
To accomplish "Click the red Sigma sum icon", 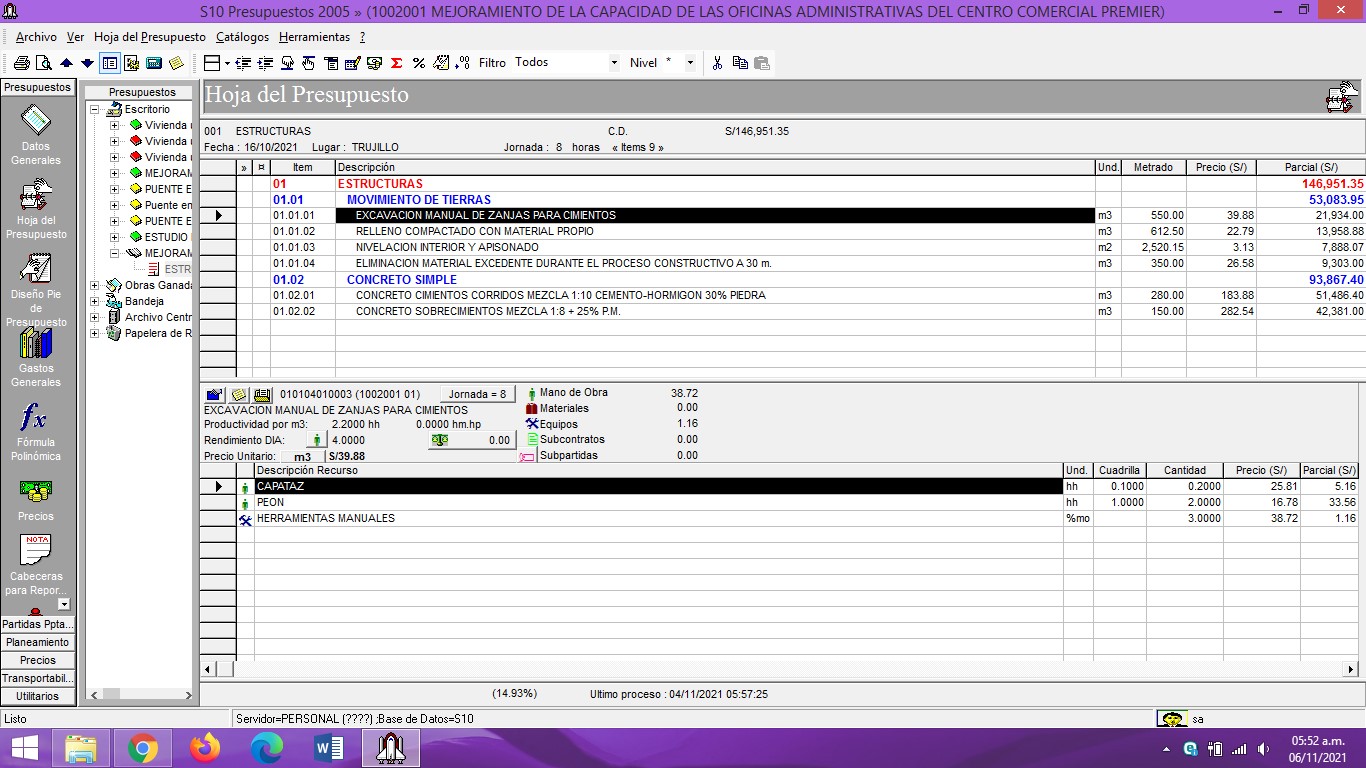I will pos(396,63).
